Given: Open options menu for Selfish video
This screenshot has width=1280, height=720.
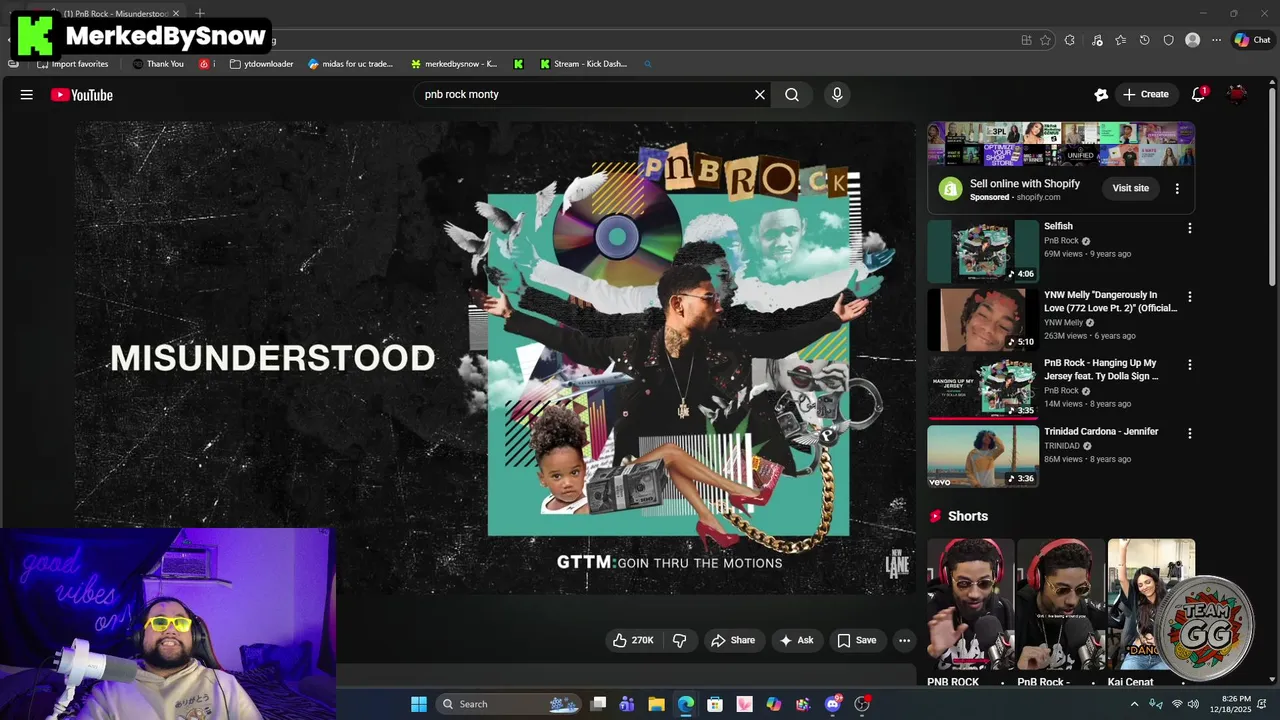Looking at the screenshot, I should tap(1189, 228).
